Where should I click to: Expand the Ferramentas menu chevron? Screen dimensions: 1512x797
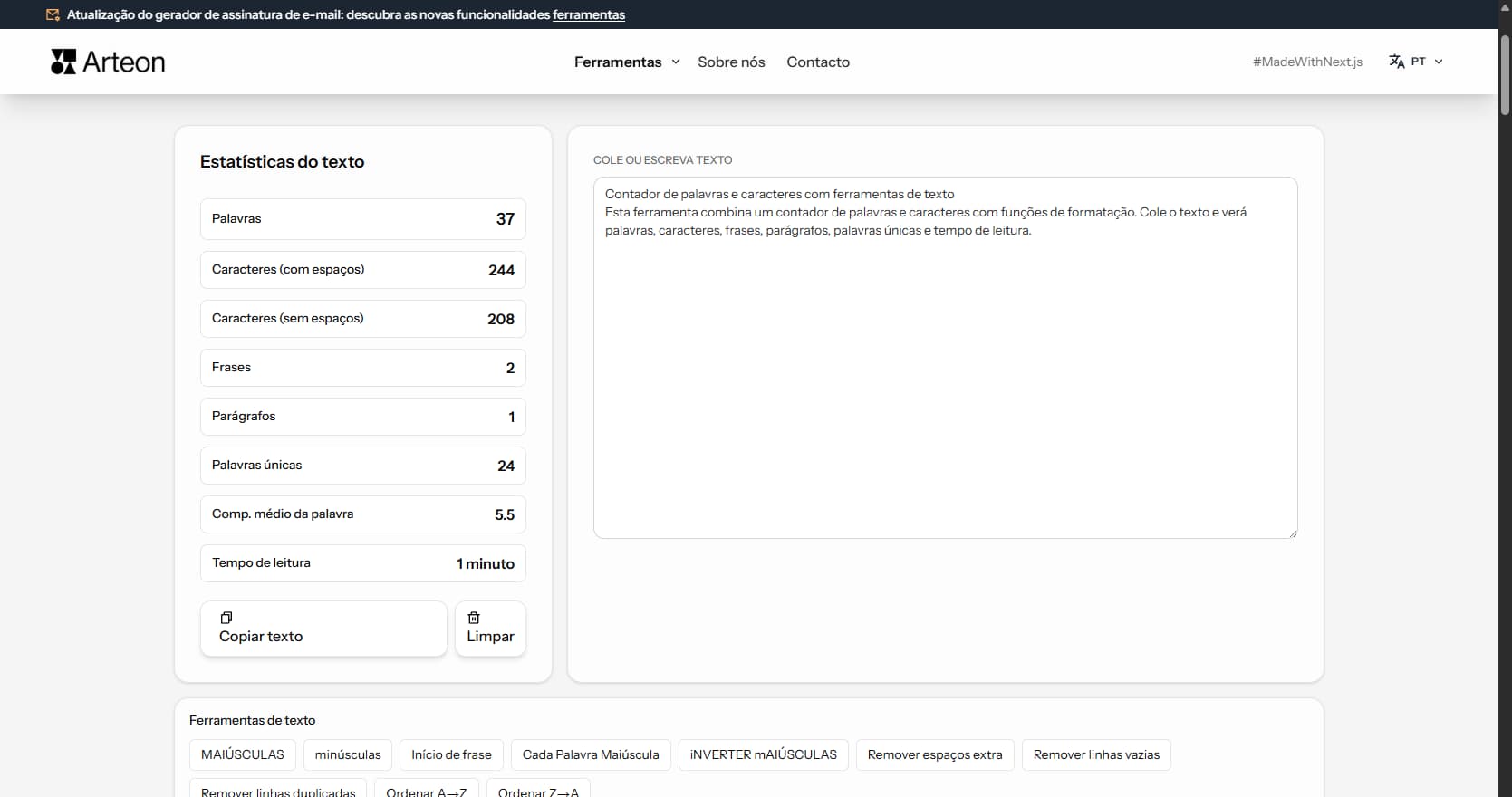(x=675, y=62)
